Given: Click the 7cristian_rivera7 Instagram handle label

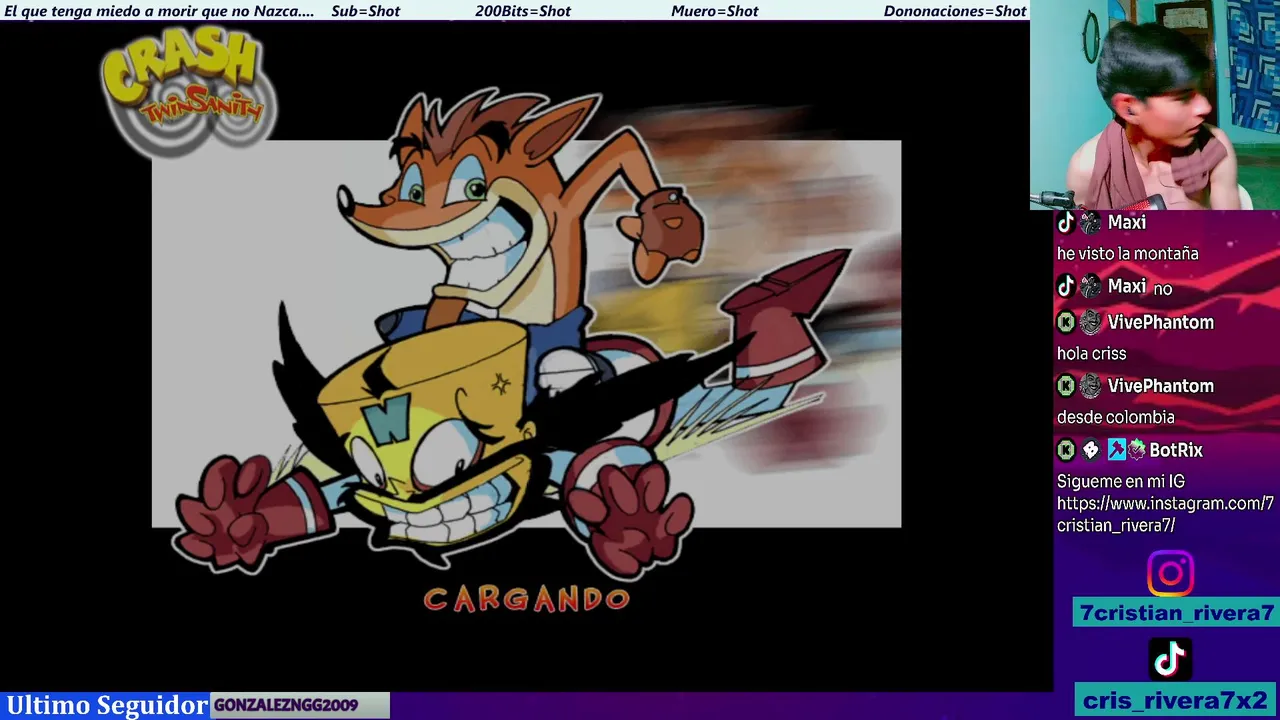Looking at the screenshot, I should click(1176, 613).
